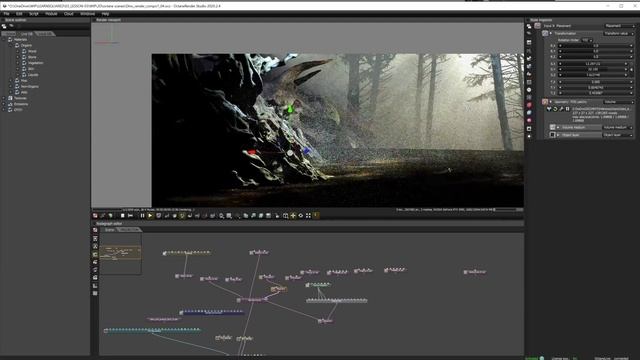
Task: Click the light-blue circle icon in inspector sidebar
Action: click(x=529, y=113)
